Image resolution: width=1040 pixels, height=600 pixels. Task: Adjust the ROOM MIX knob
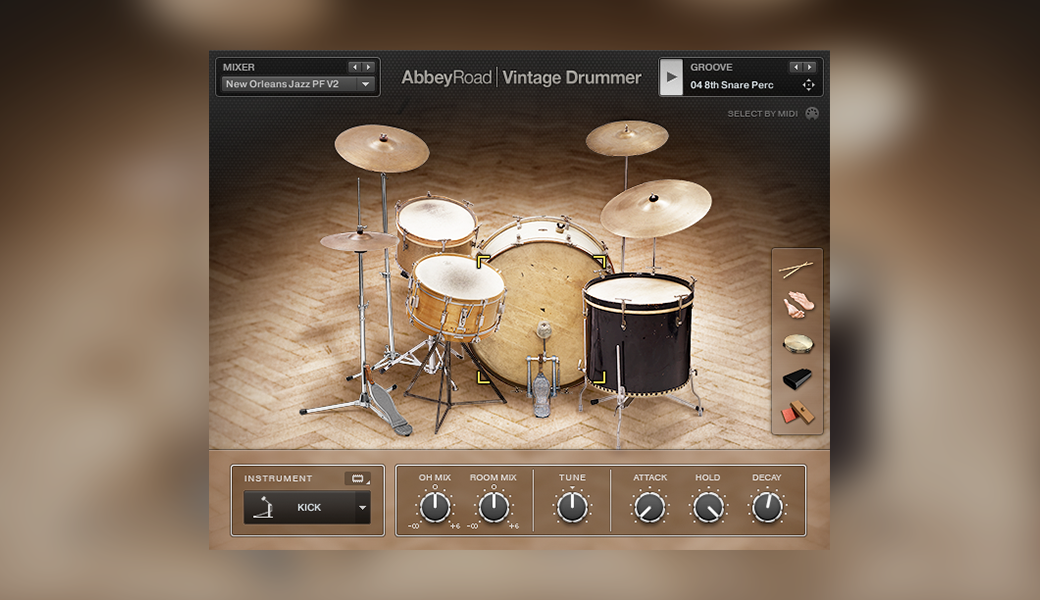493,507
